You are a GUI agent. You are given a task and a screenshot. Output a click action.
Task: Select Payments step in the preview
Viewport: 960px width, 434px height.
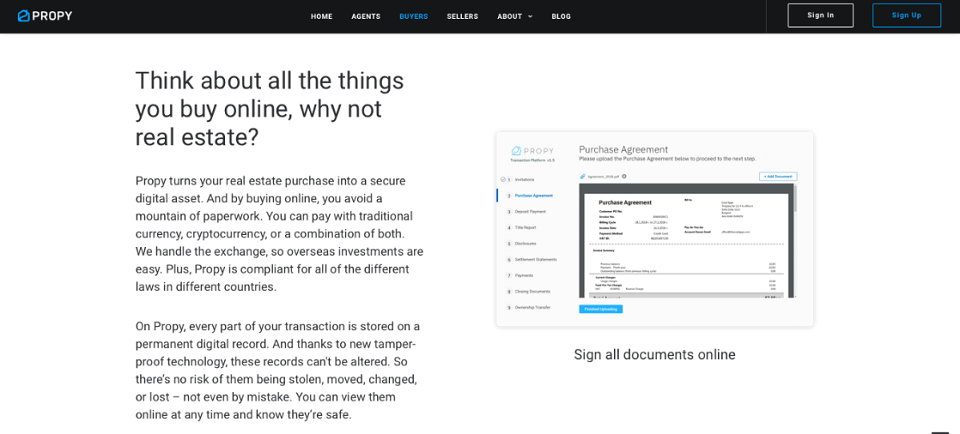click(x=519, y=275)
